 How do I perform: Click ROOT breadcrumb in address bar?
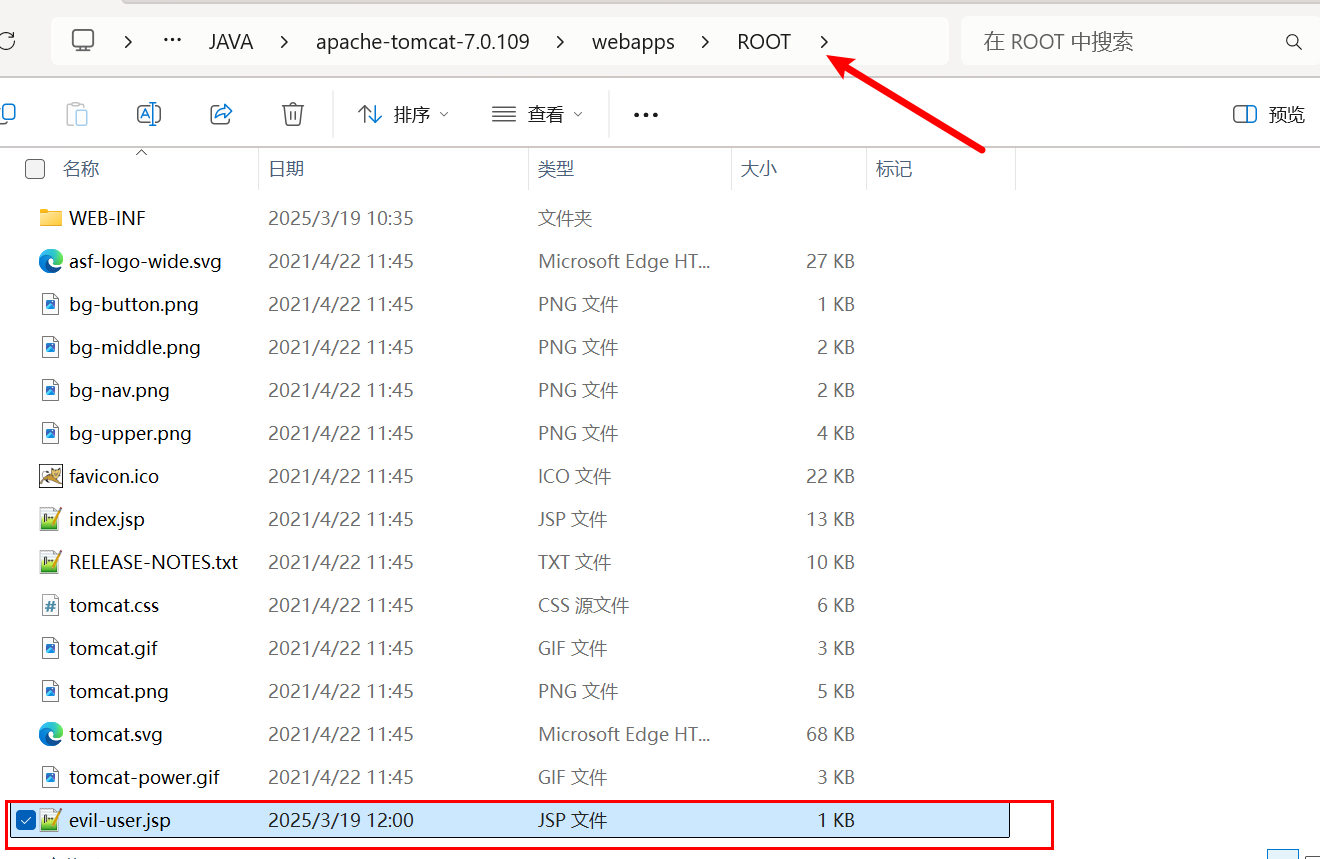pyautogui.click(x=764, y=42)
